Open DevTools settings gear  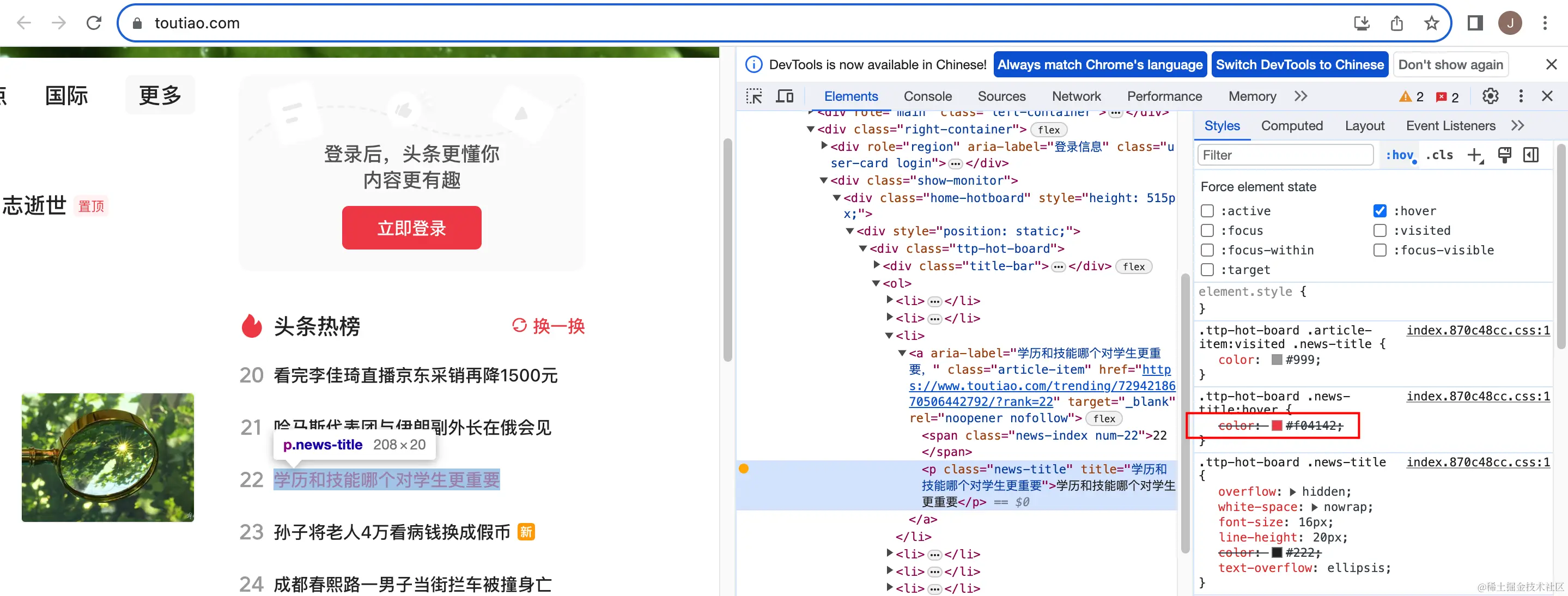pyautogui.click(x=1490, y=96)
